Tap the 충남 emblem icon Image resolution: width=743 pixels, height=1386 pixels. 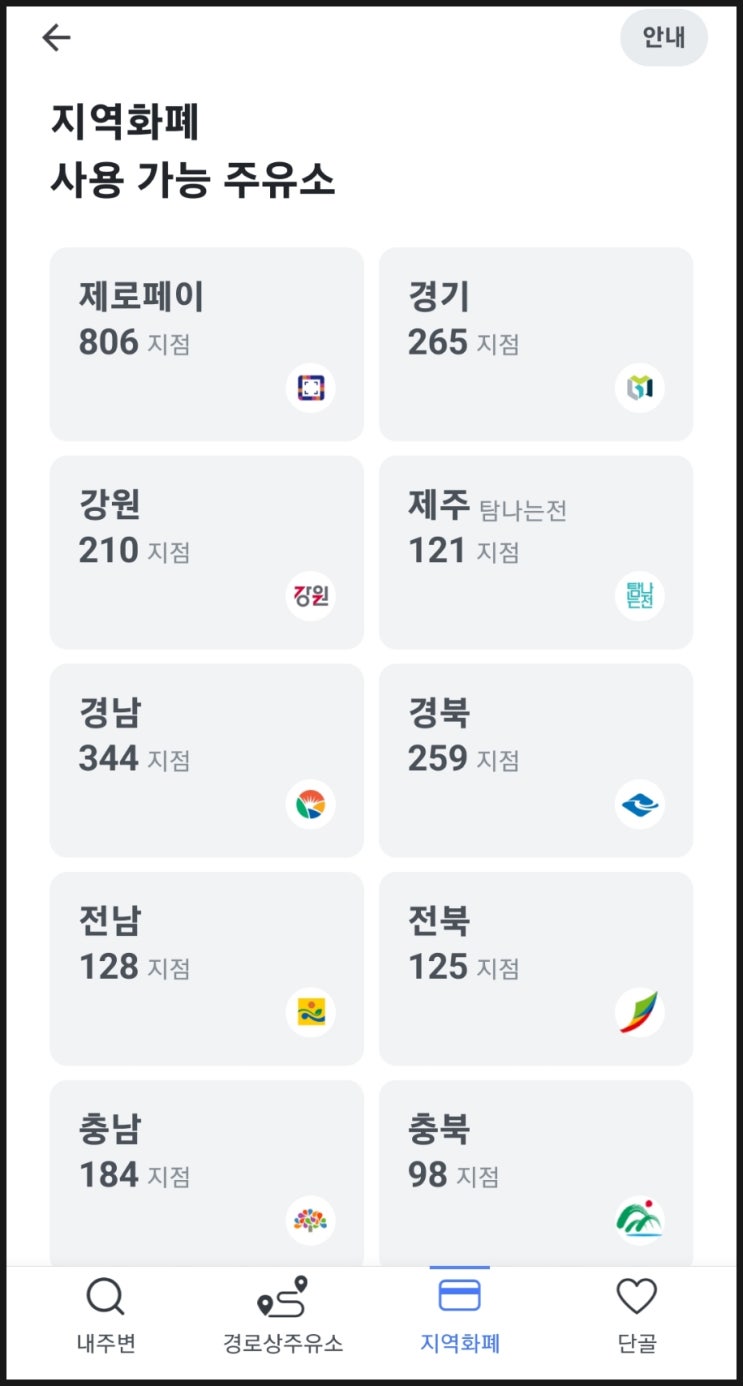310,1220
